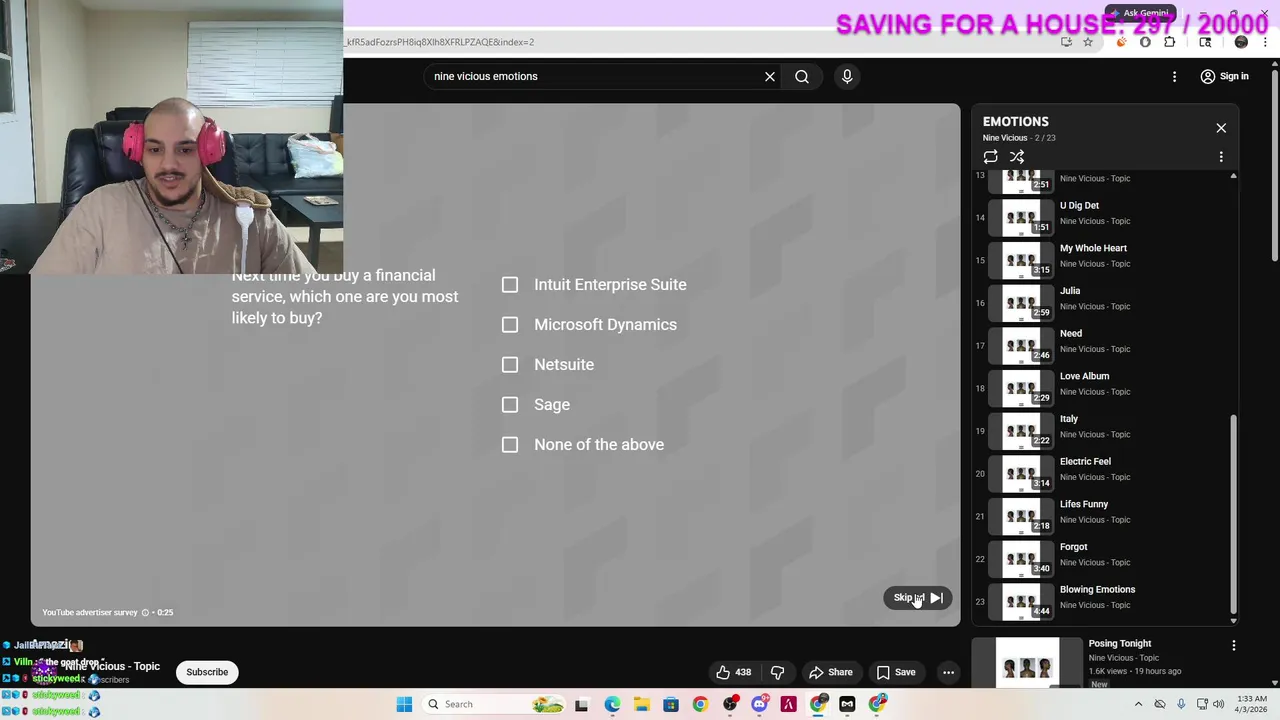The height and width of the screenshot is (720, 1280).
Task: Skip the advertiser survey
Action: coord(917,598)
